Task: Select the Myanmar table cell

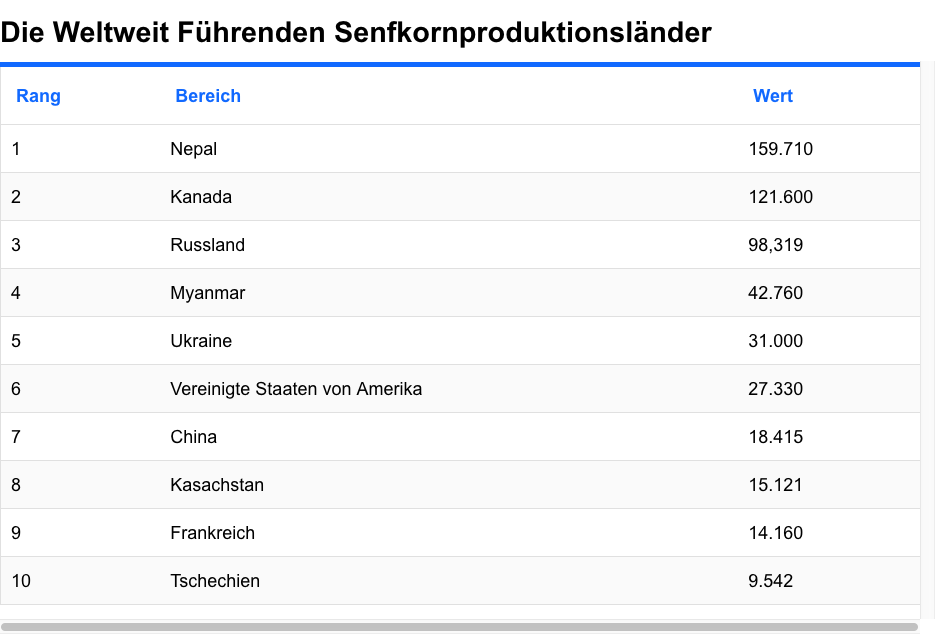Action: pyautogui.click(x=208, y=293)
